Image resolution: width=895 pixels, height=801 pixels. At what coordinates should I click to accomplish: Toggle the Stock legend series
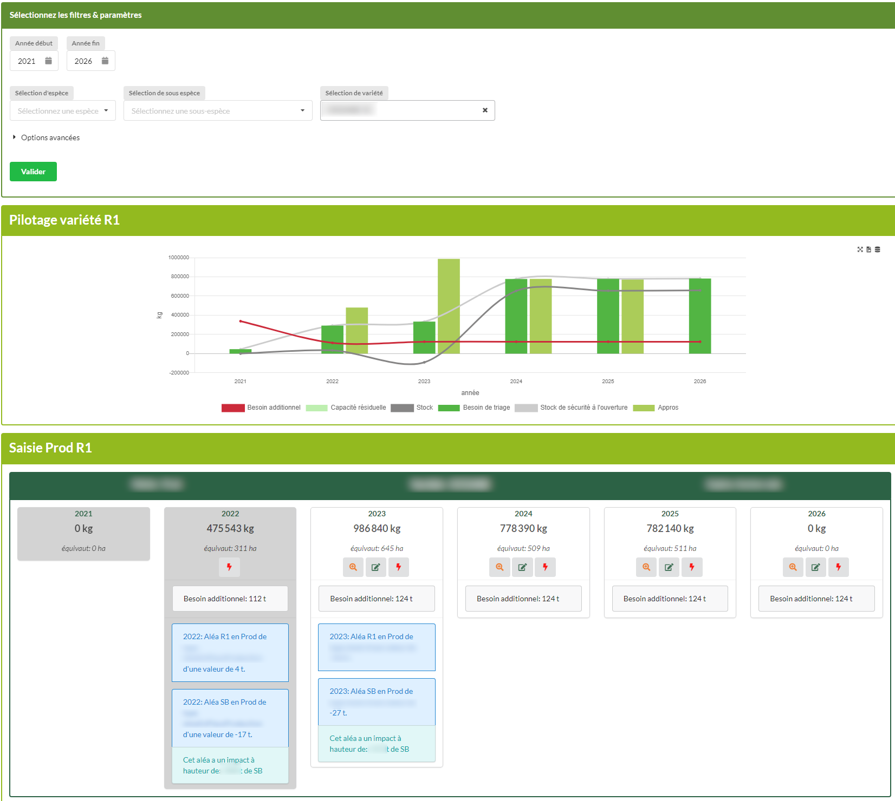(x=412, y=408)
